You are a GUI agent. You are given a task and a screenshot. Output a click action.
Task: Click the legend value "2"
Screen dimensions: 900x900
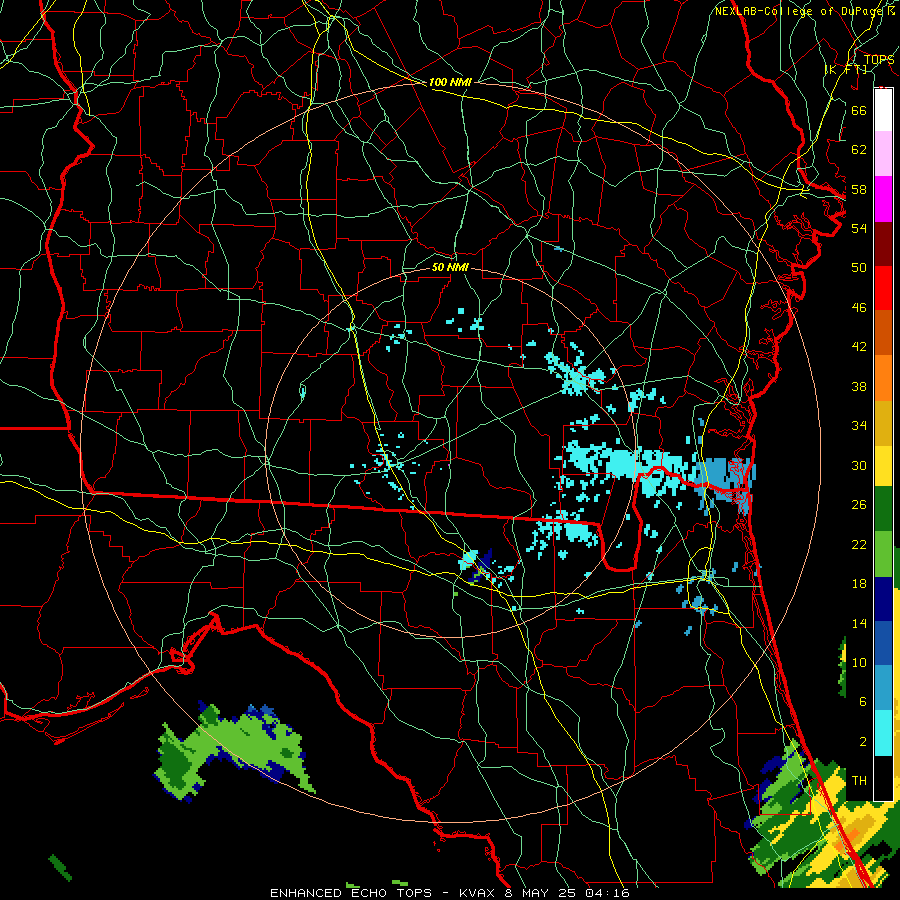click(862, 742)
